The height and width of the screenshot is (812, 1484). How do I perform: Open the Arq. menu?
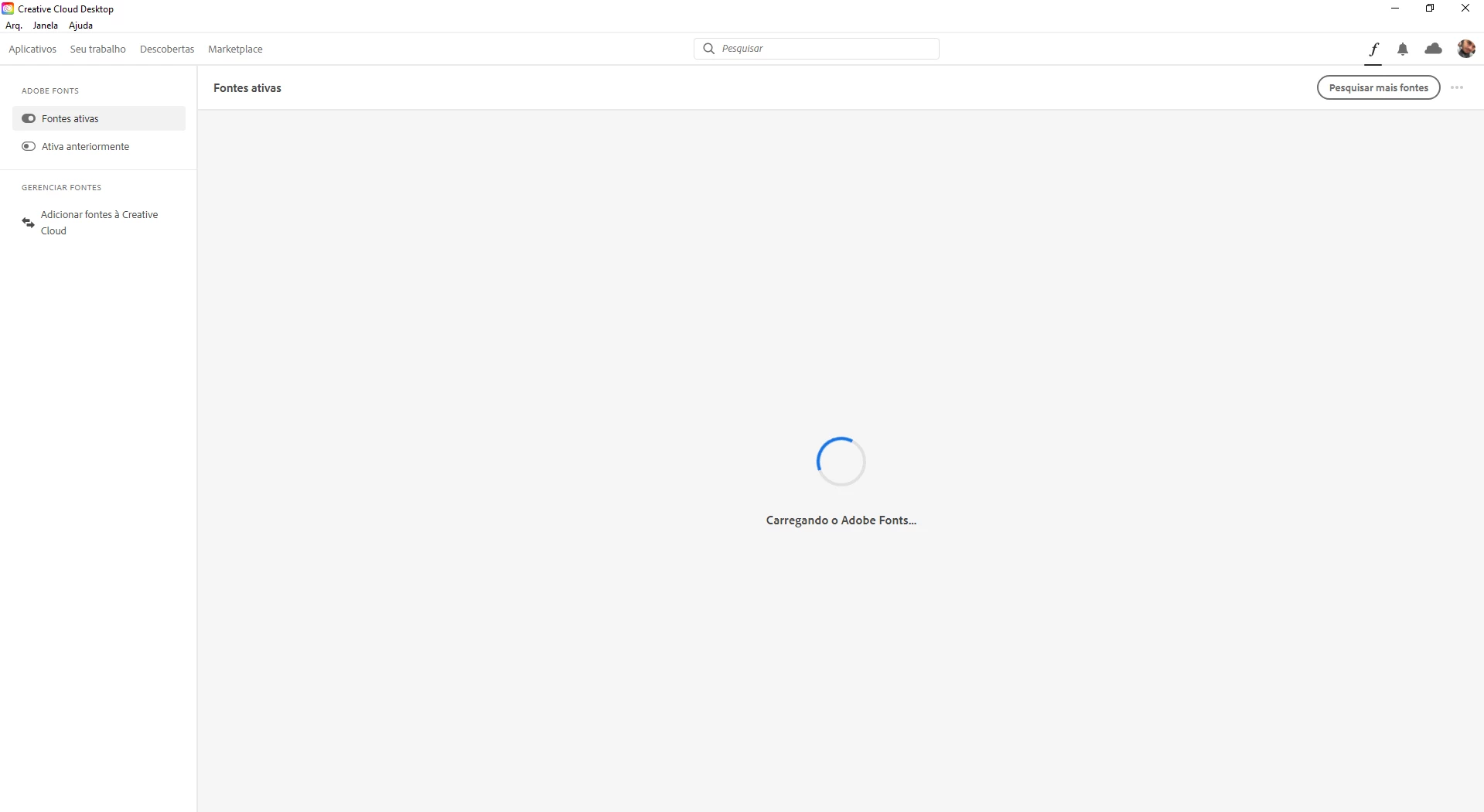pyautogui.click(x=14, y=26)
